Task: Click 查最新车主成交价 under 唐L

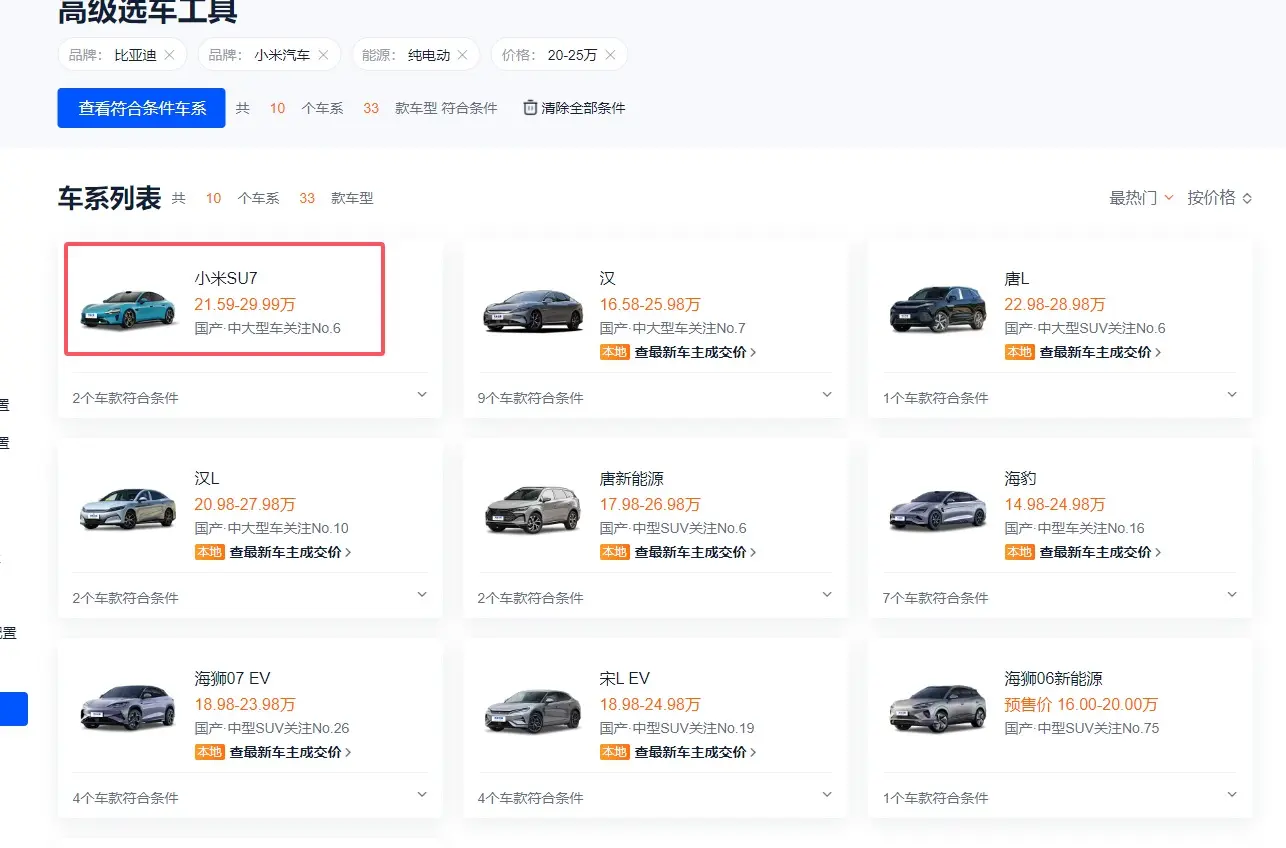Action: tap(1100, 352)
